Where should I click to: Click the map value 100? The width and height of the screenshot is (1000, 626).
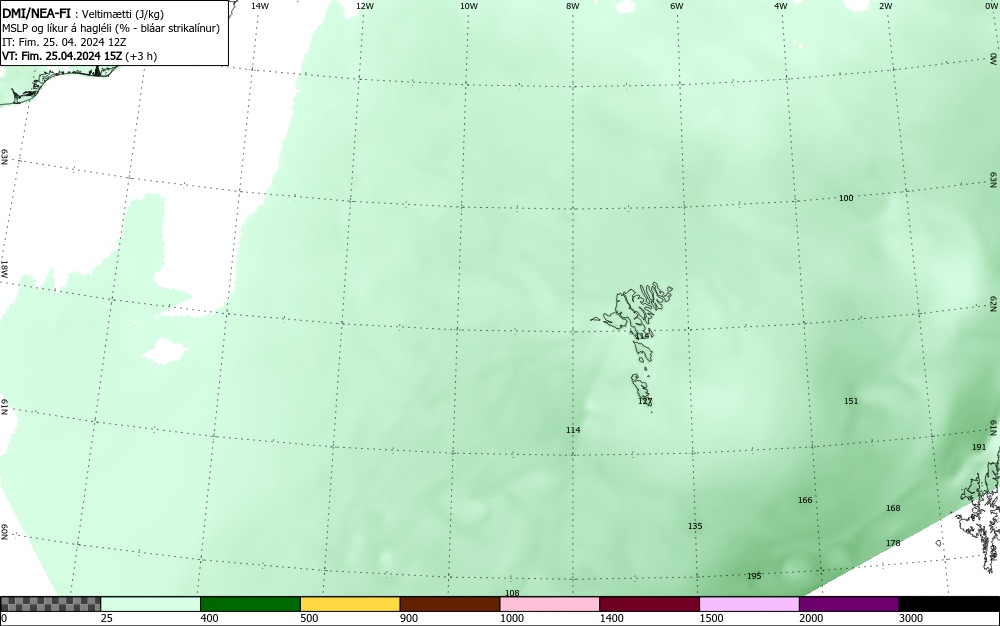coord(846,198)
